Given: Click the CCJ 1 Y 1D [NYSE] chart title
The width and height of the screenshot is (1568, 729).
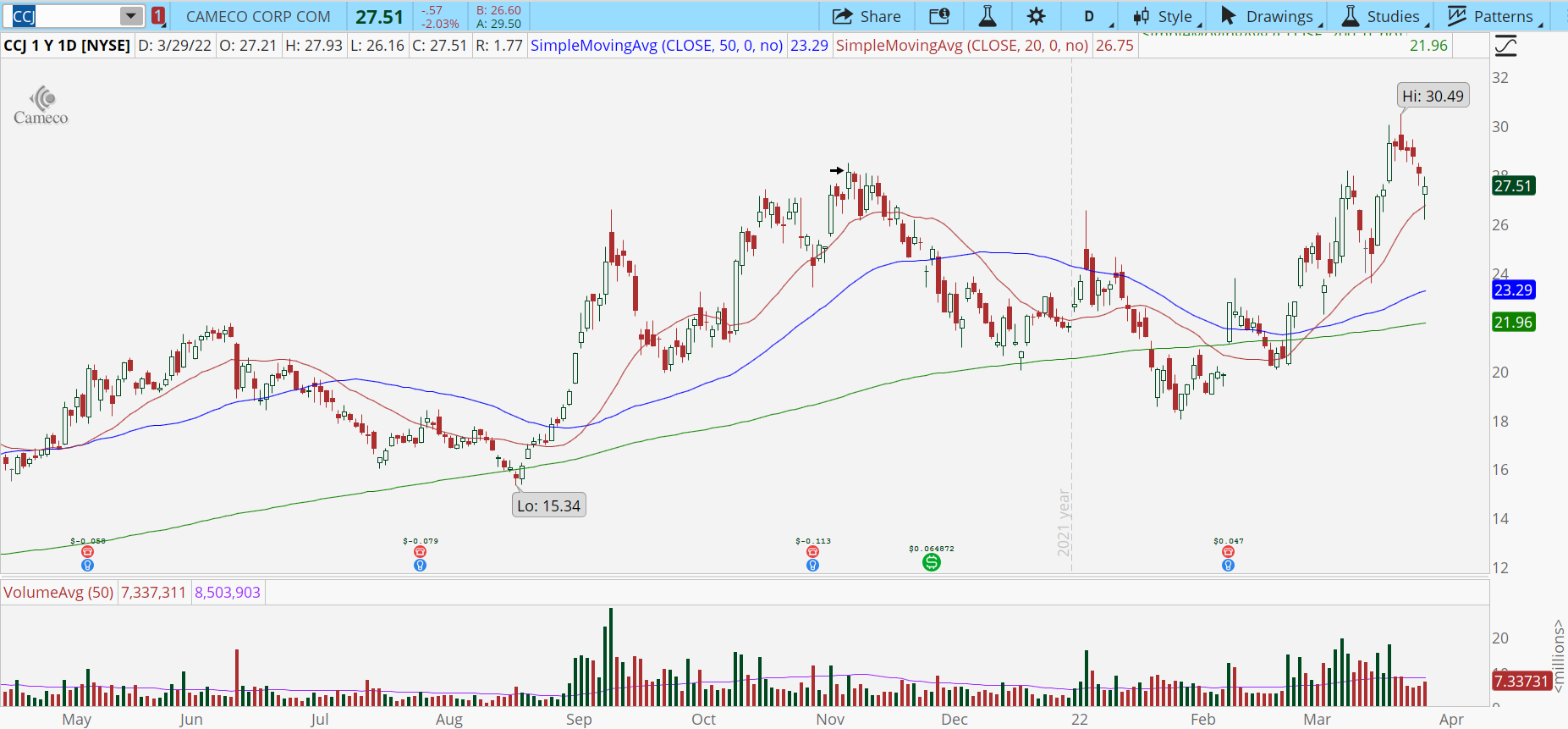Looking at the screenshot, I should coord(67,46).
